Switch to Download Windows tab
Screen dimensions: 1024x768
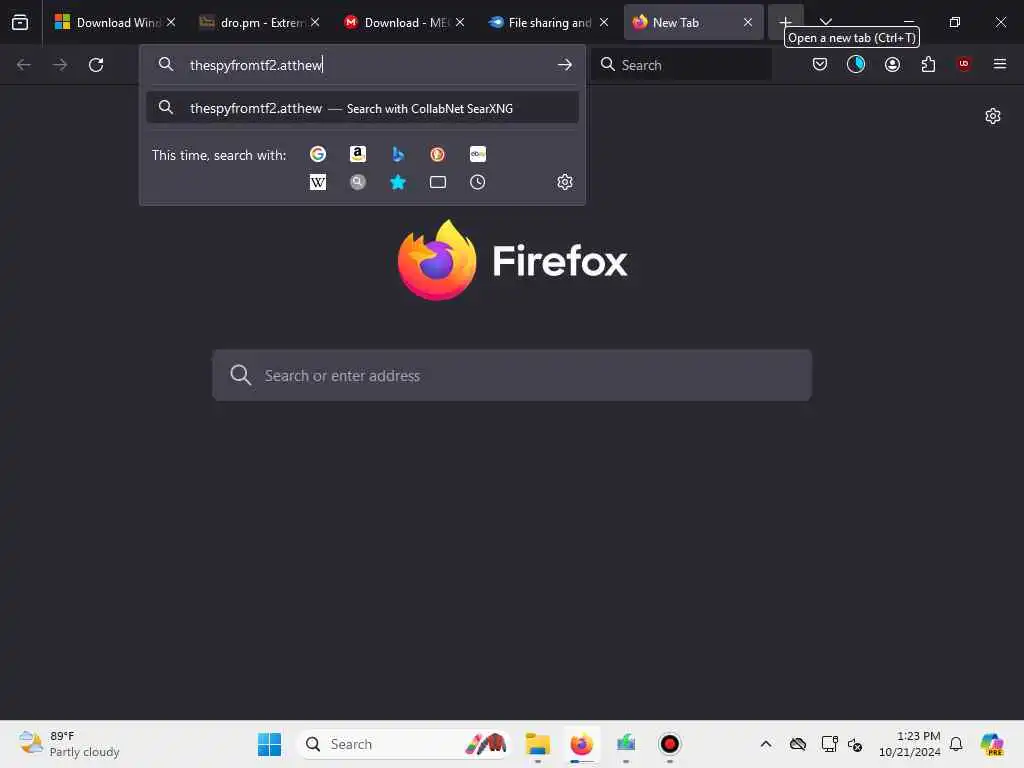coord(115,22)
